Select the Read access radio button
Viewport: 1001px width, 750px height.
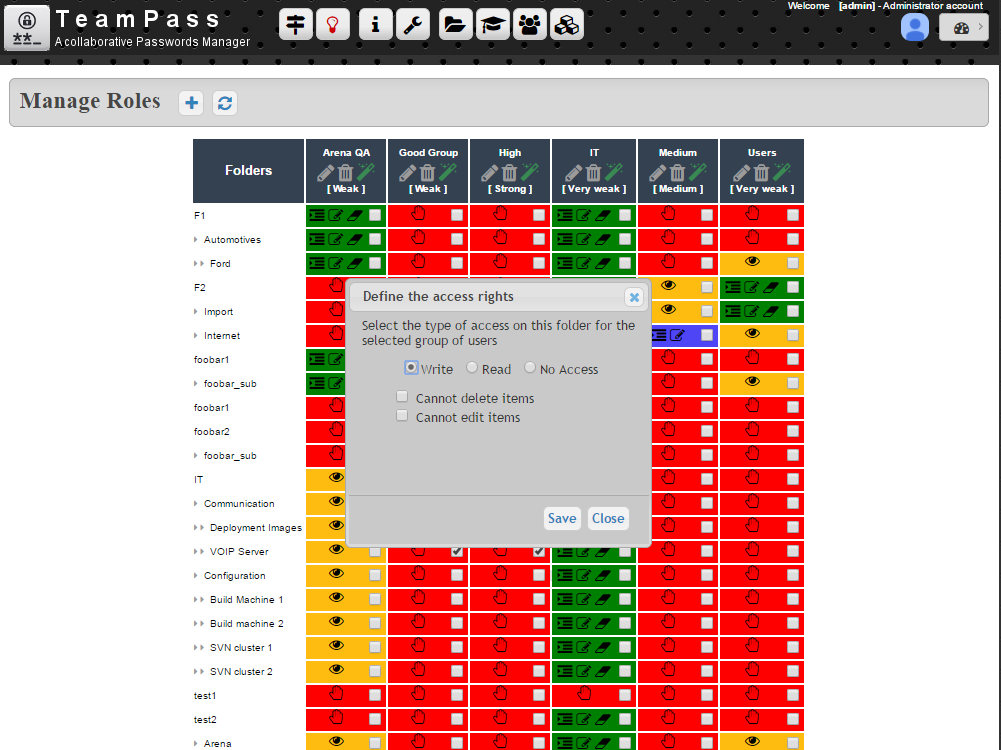[x=472, y=368]
